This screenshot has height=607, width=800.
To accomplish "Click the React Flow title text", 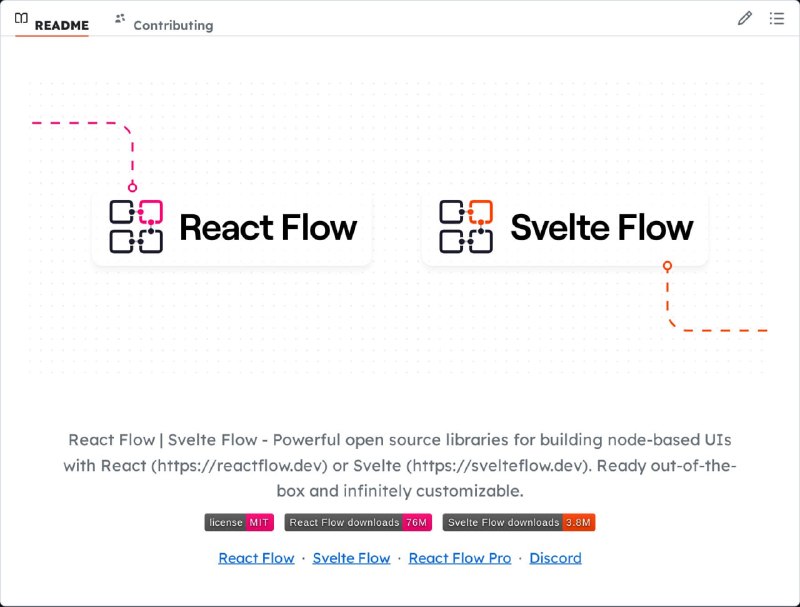I will tap(268, 227).
